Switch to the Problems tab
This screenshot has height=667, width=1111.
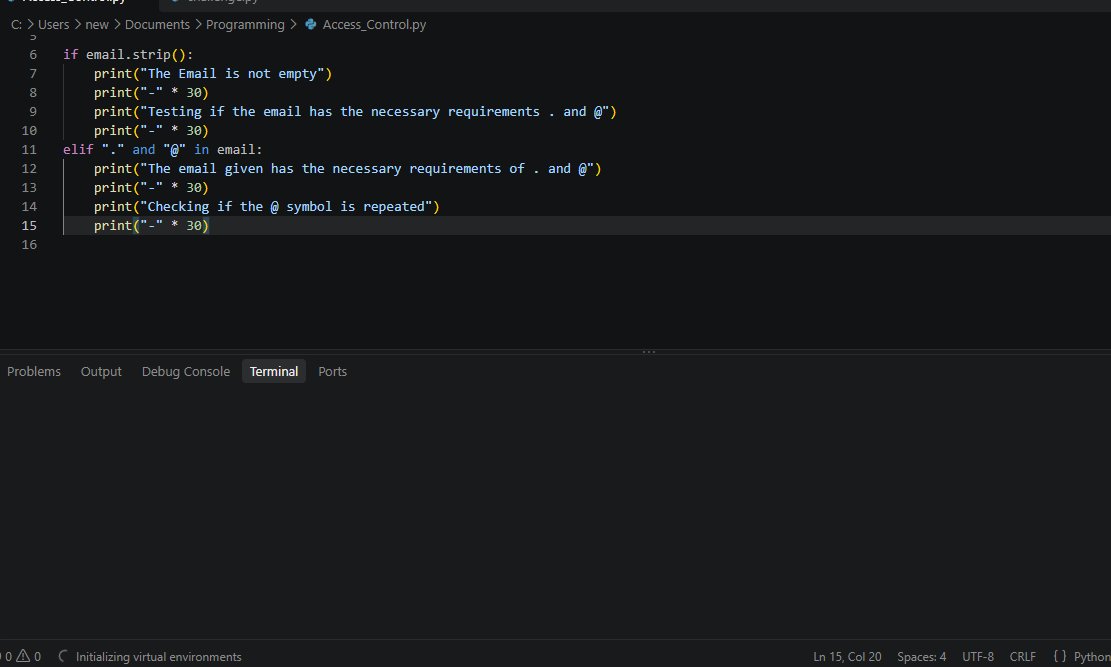tap(34, 371)
